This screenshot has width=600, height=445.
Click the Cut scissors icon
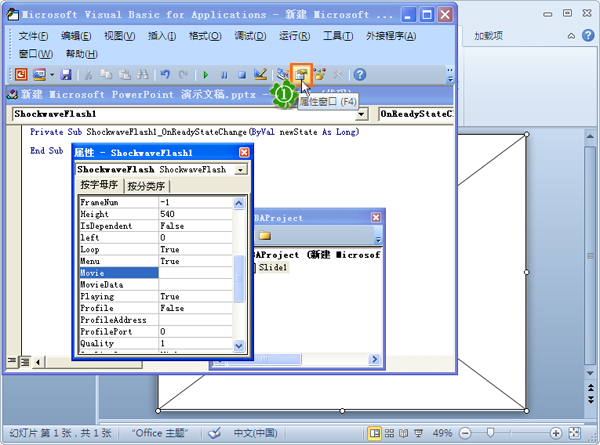88,74
